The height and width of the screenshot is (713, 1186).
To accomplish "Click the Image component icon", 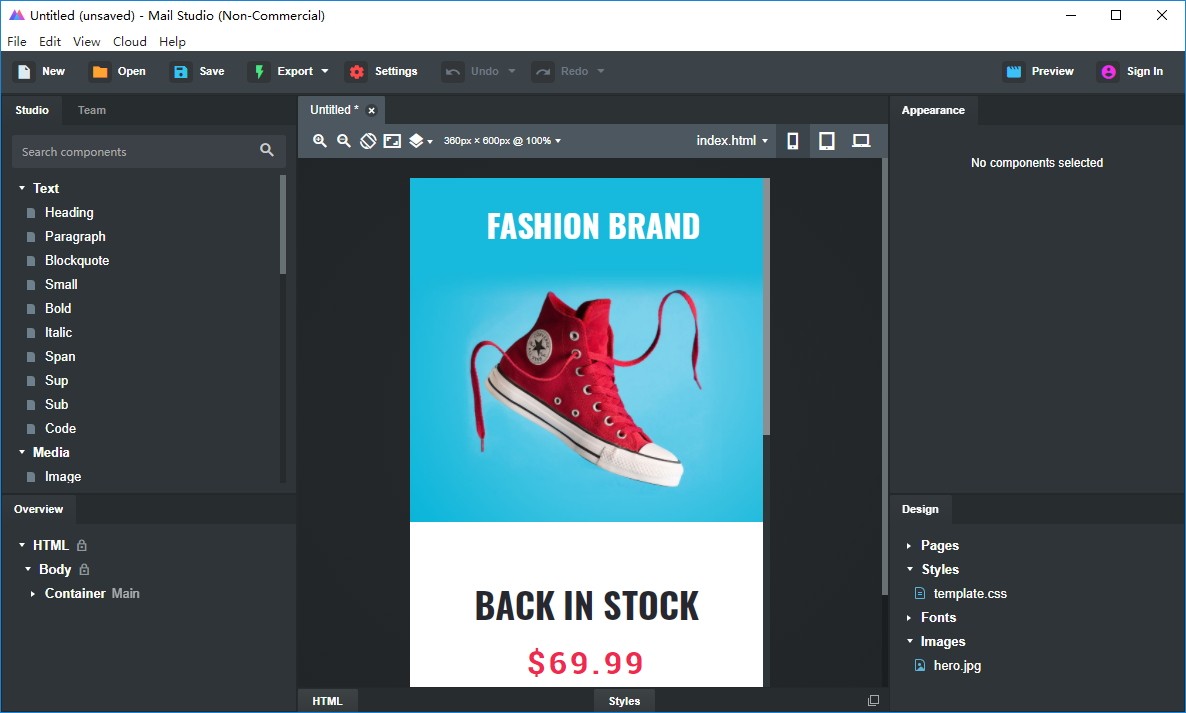I will 31,476.
